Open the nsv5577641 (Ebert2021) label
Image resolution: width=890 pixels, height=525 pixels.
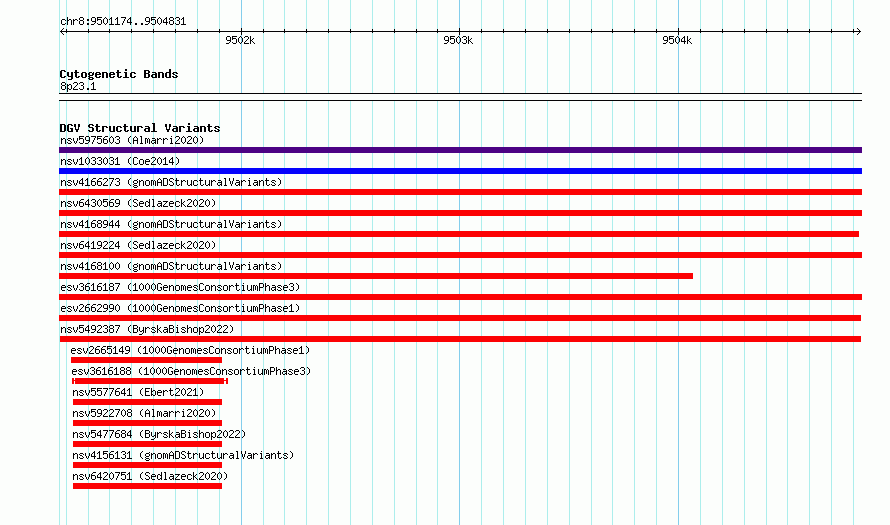(138, 392)
